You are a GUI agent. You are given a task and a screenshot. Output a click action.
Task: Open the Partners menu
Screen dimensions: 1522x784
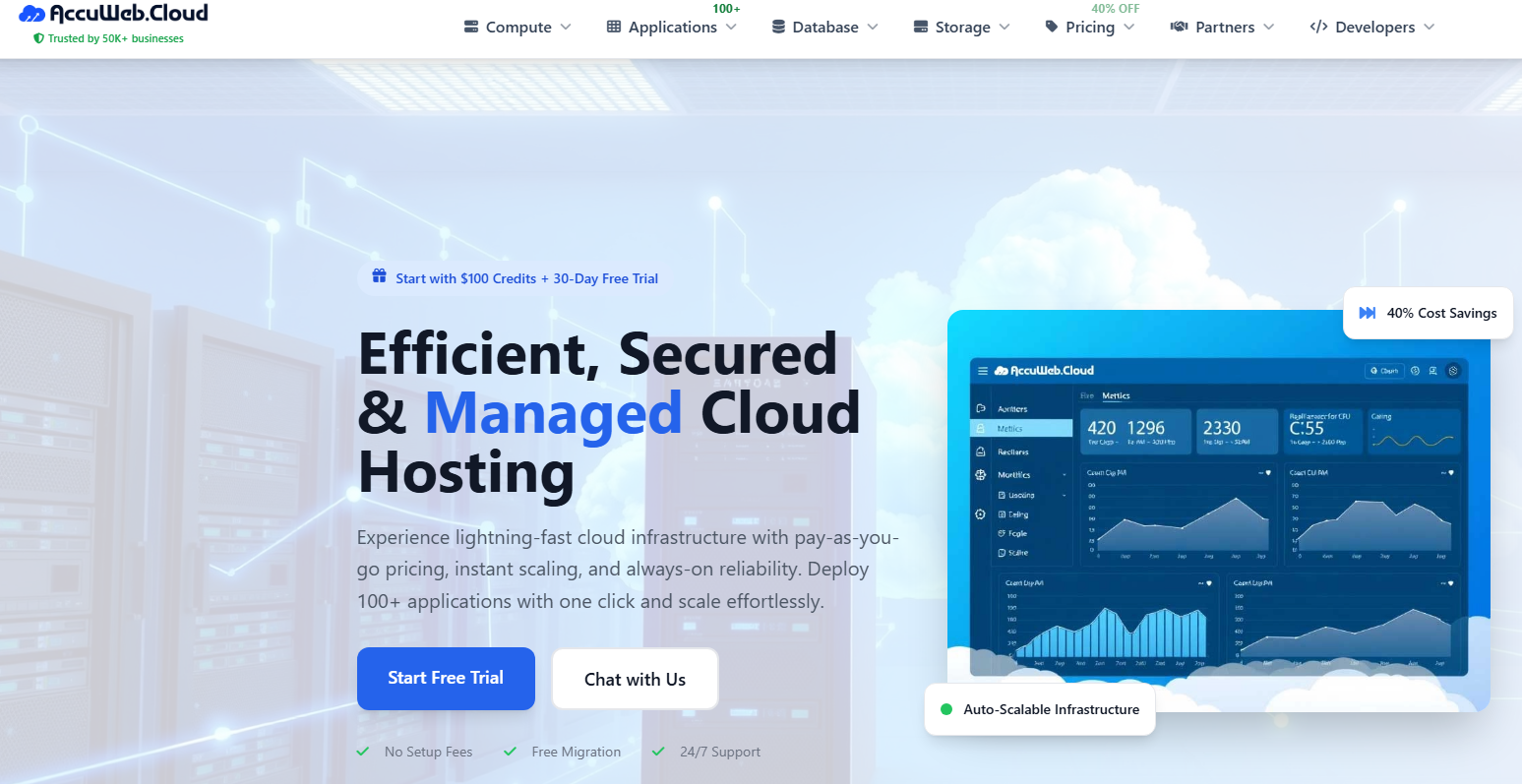(x=1225, y=28)
